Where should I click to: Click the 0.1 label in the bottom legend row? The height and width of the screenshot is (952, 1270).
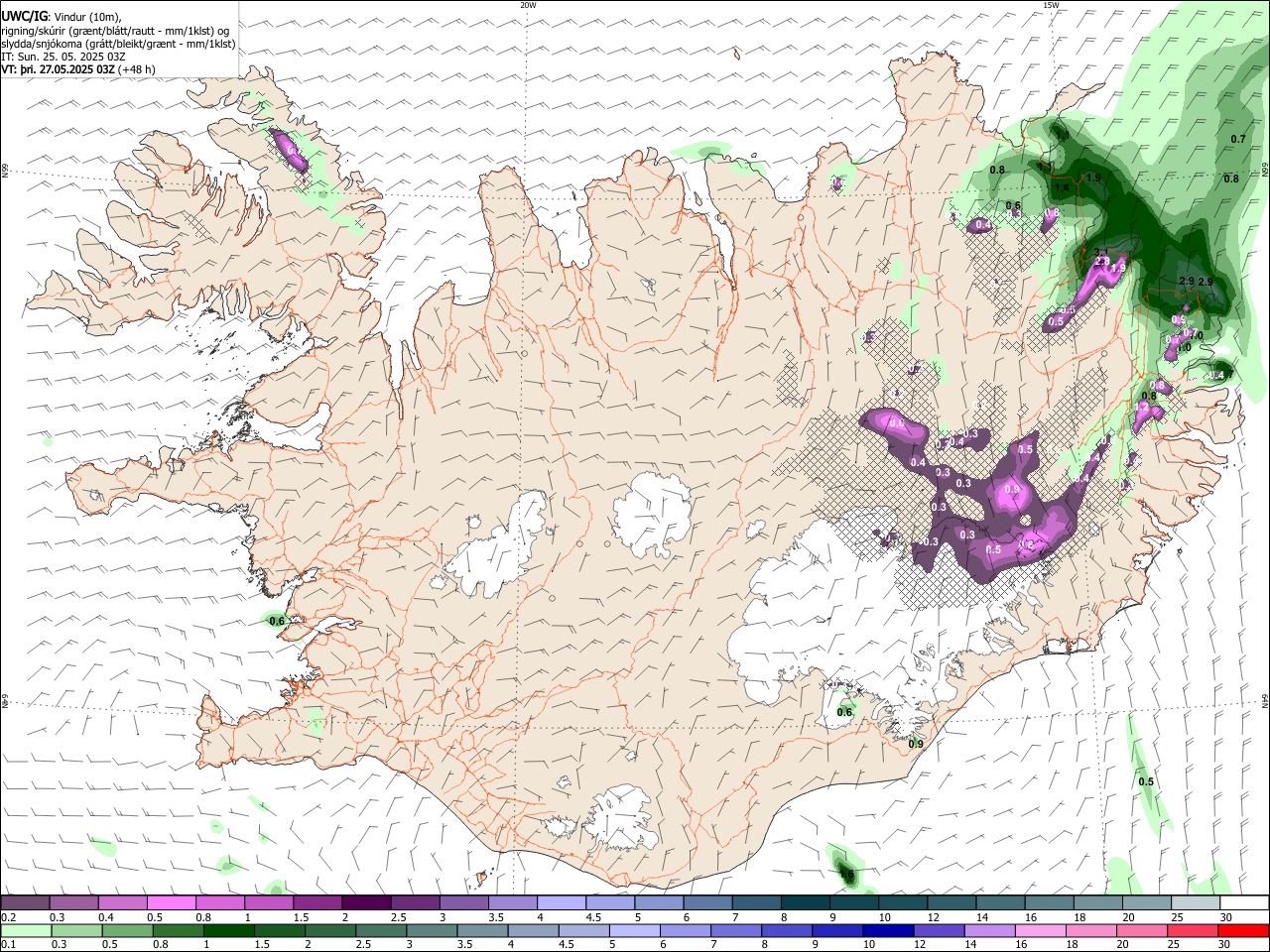pos(8,945)
